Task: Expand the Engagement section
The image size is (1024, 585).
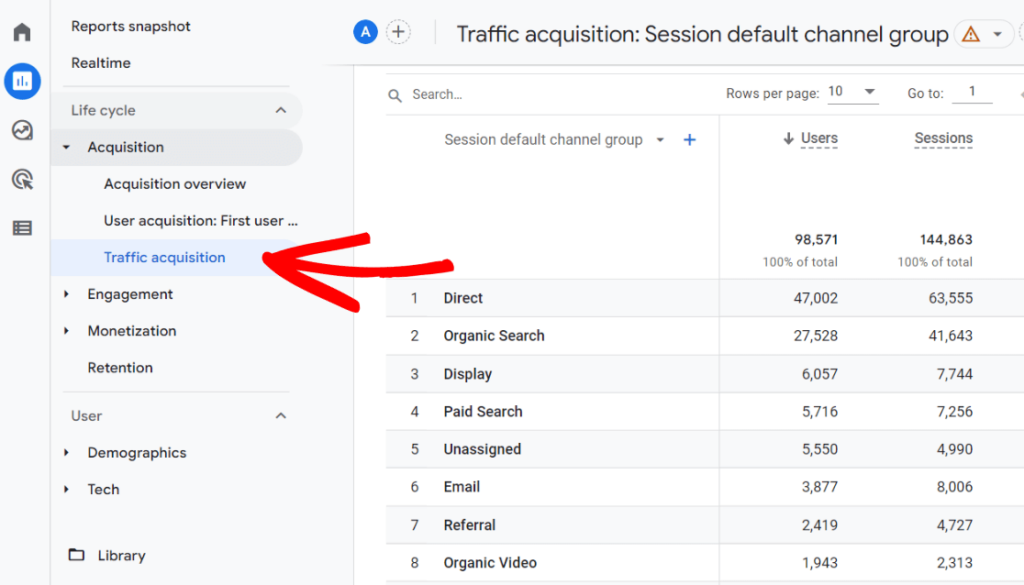Action: pos(131,294)
